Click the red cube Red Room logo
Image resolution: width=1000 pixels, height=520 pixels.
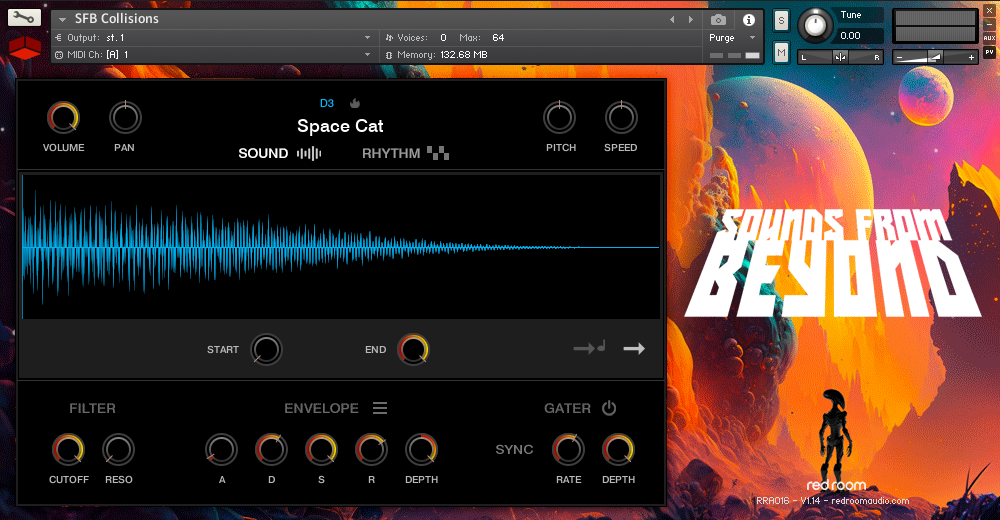click(x=25, y=48)
